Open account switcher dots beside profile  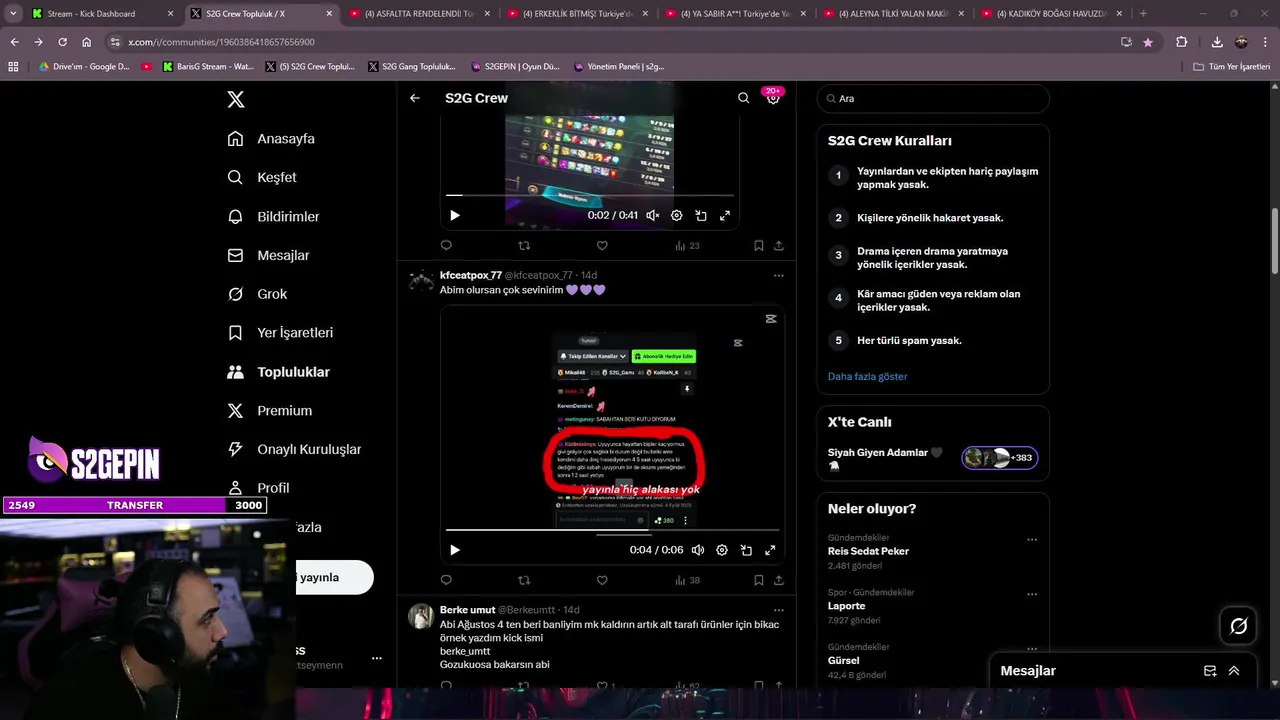[x=377, y=658]
